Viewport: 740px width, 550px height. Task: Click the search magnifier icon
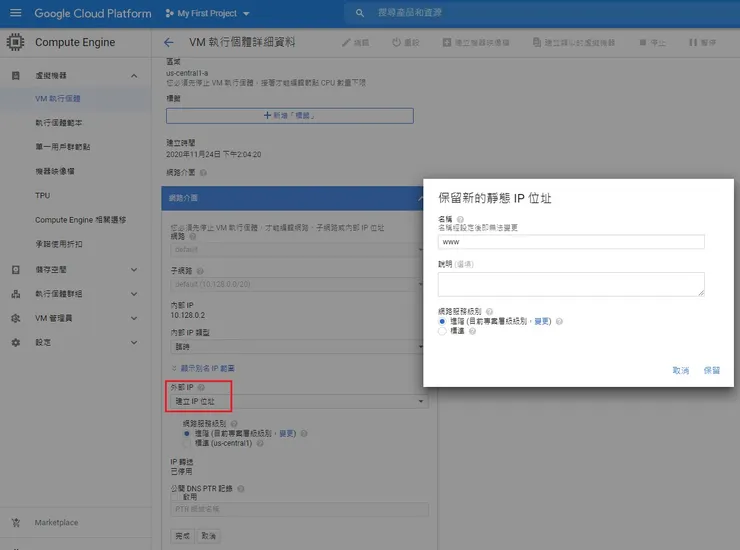tap(360, 13)
